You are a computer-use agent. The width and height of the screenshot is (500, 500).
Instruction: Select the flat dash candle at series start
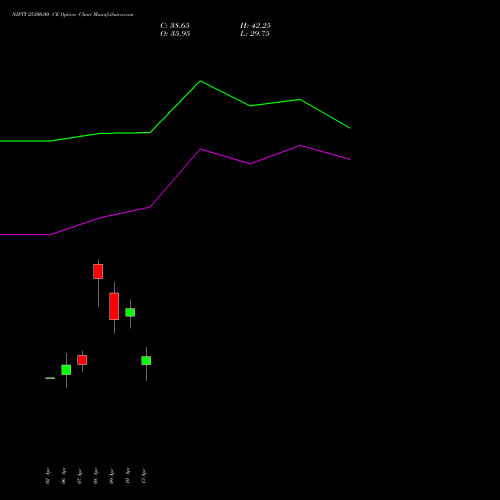pyautogui.click(x=50, y=378)
